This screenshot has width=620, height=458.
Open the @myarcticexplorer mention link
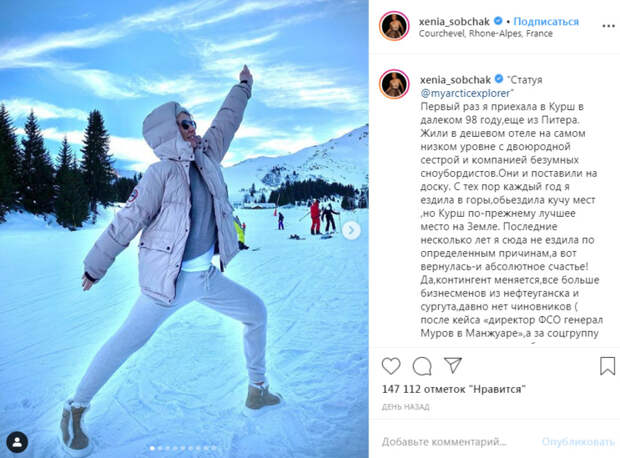(x=465, y=93)
